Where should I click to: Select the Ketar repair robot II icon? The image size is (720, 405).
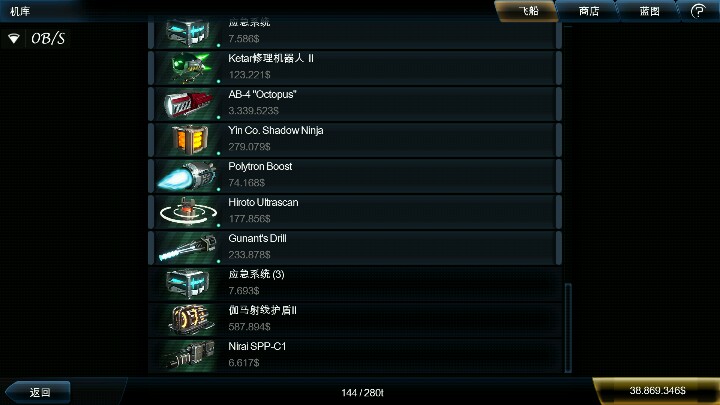188,68
